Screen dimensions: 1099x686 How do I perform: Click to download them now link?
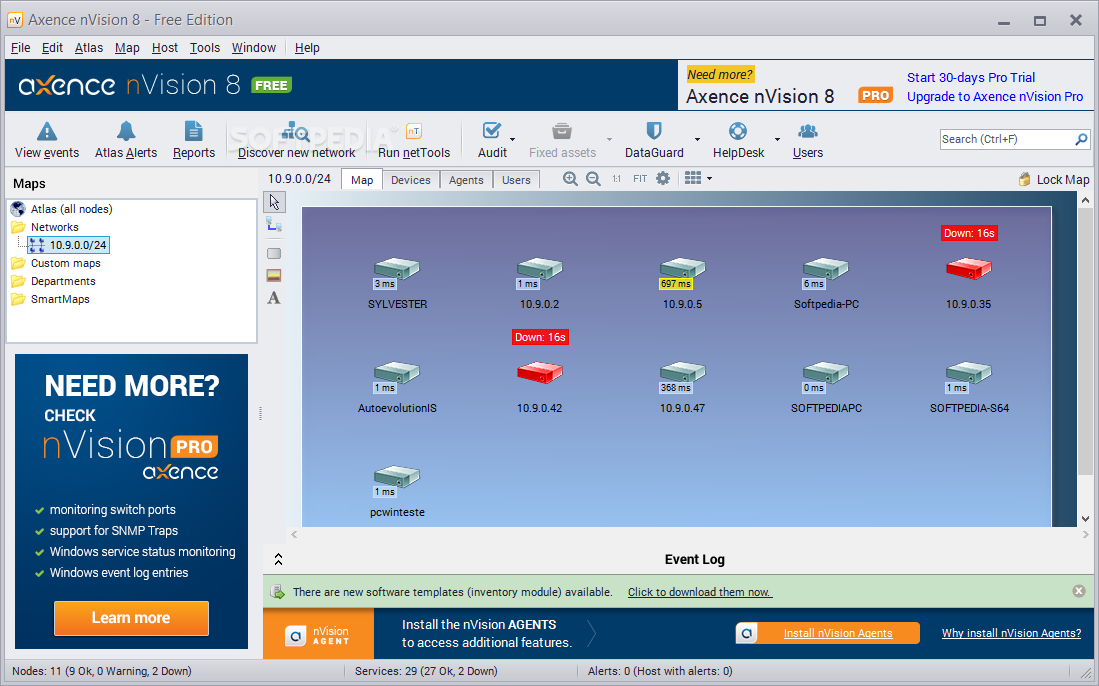[699, 592]
